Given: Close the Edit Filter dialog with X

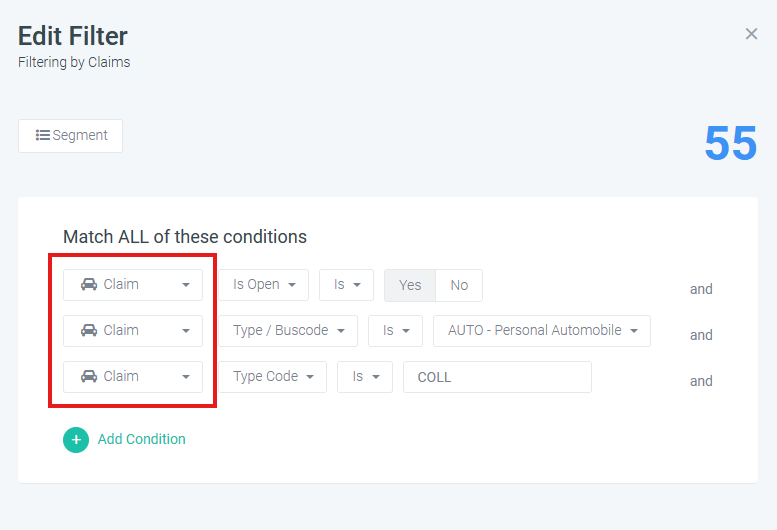Looking at the screenshot, I should pyautogui.click(x=751, y=34).
